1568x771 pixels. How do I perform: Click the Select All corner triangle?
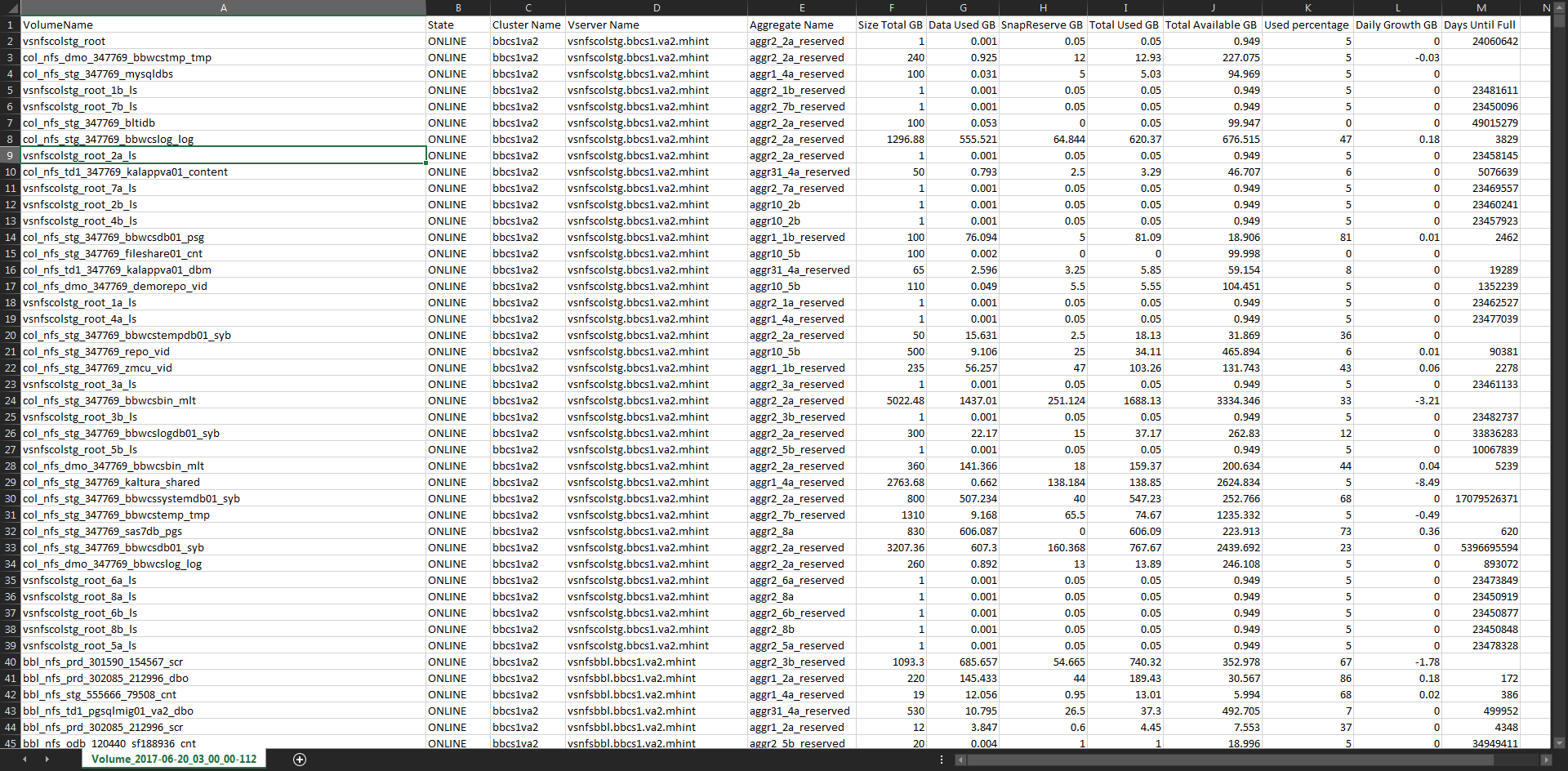click(x=10, y=7)
